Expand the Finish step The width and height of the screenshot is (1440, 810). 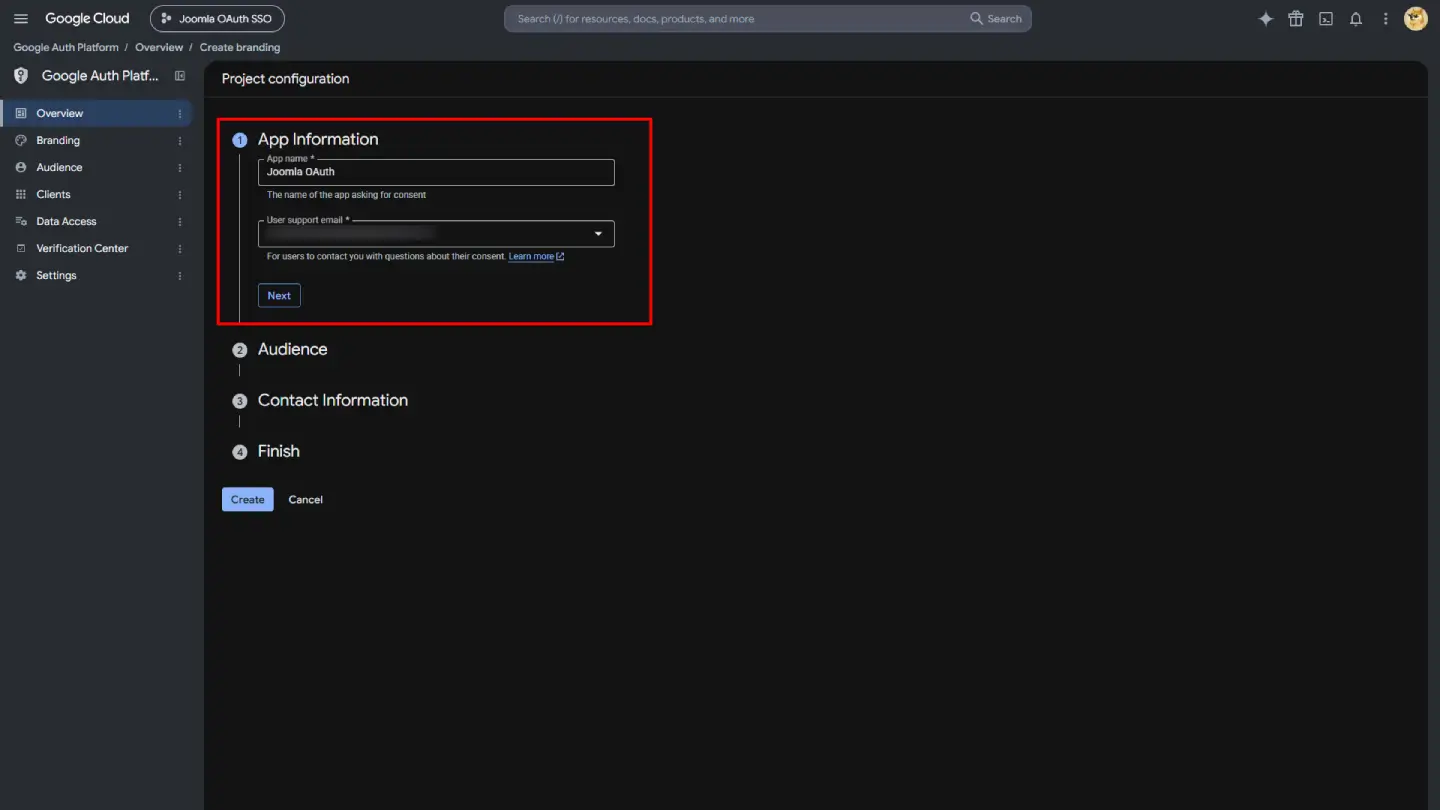(279, 452)
